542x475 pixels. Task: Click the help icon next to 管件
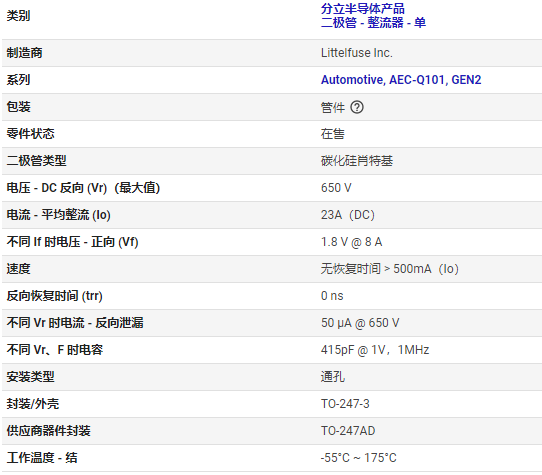click(357, 107)
